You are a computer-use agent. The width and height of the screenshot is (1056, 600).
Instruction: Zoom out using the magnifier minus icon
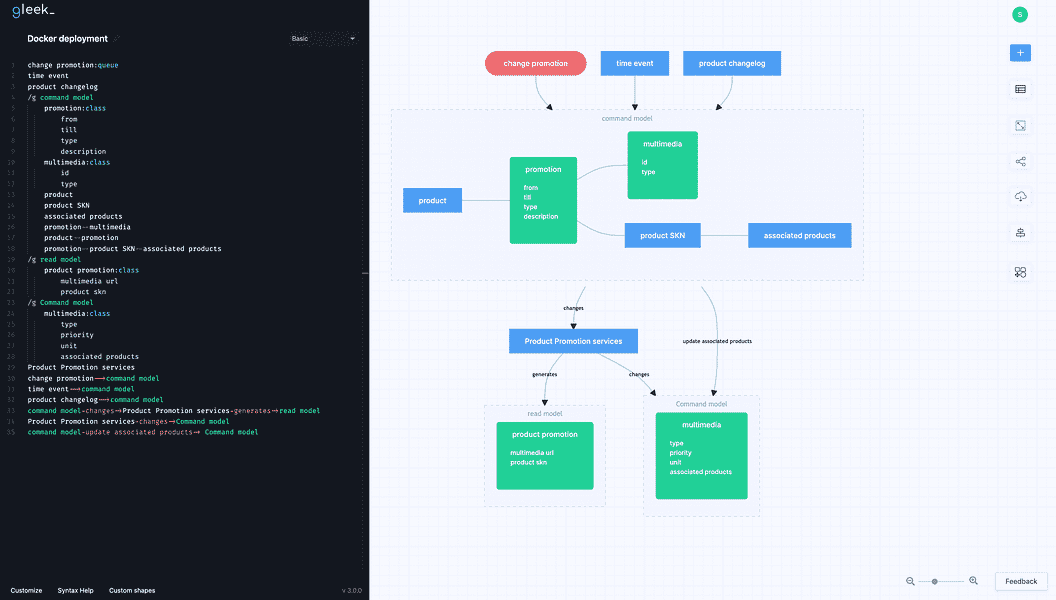[910, 581]
